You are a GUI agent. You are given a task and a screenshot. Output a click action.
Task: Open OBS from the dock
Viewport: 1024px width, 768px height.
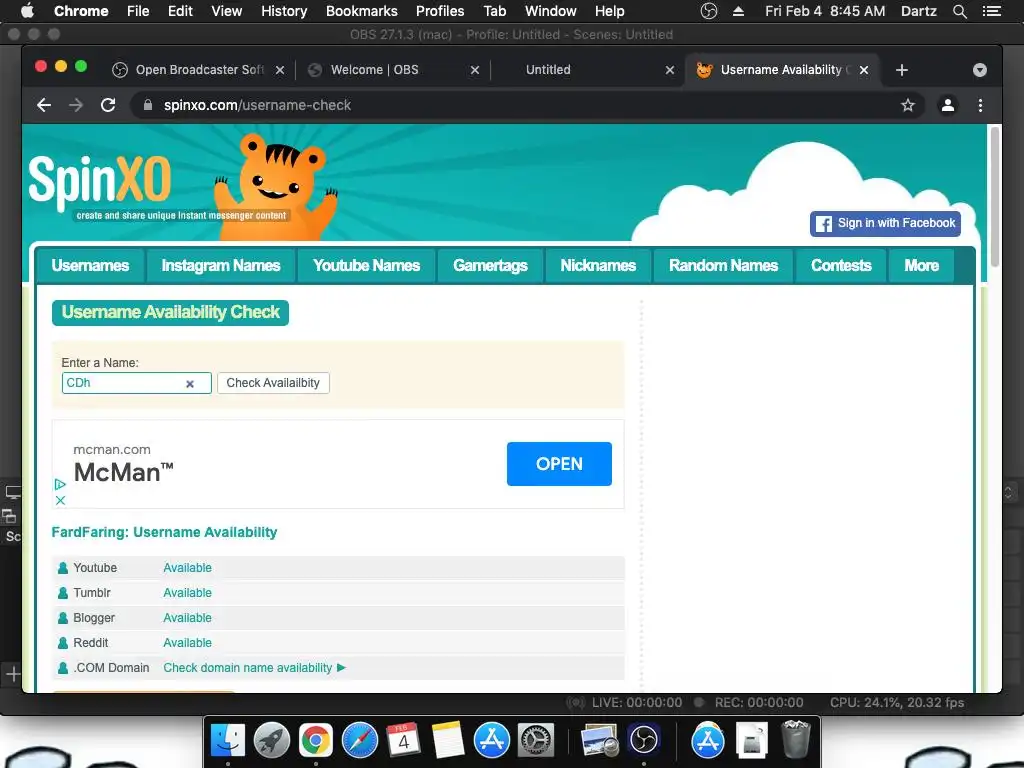[x=644, y=741]
